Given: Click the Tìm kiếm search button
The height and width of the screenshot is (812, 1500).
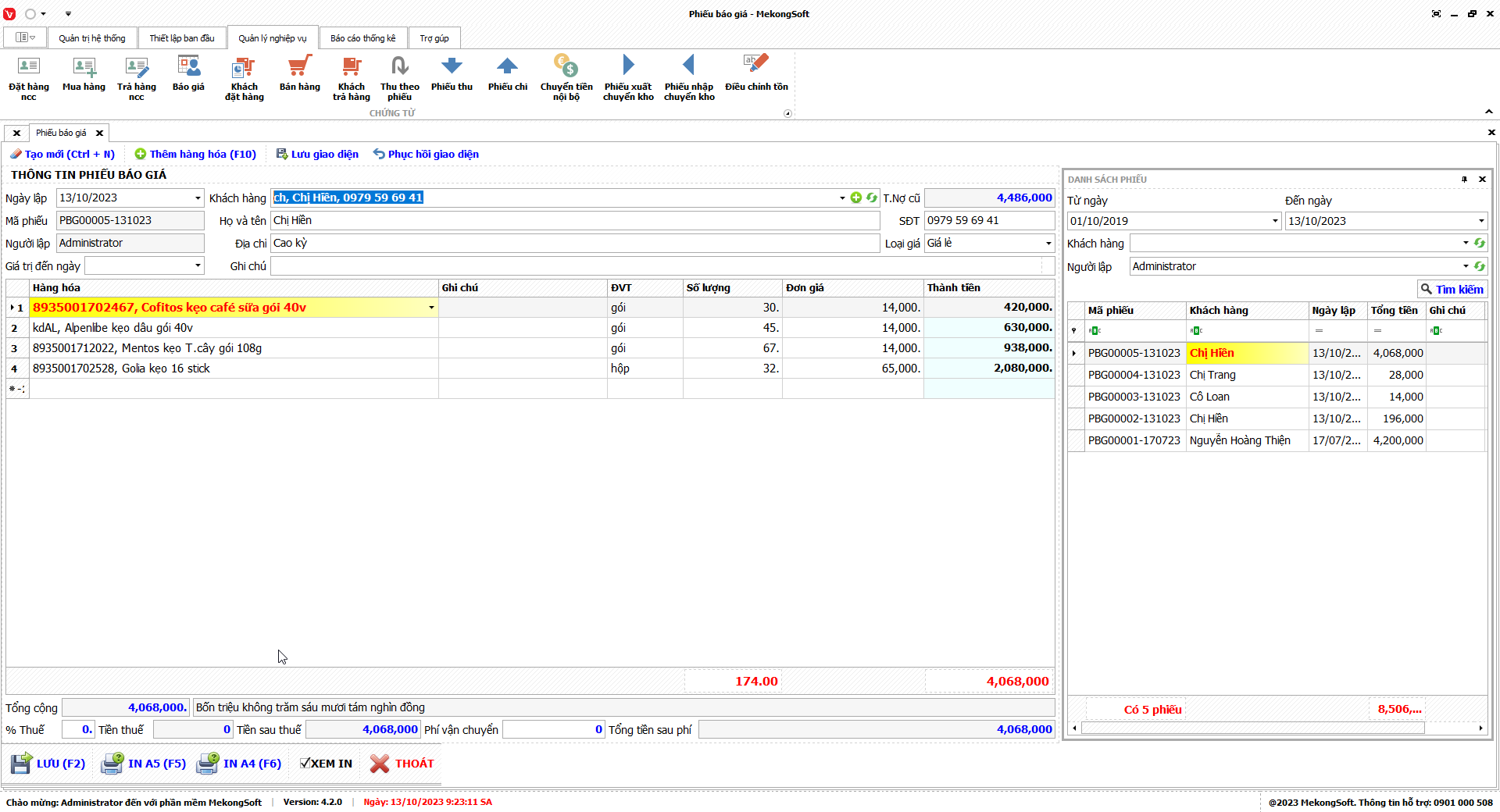Looking at the screenshot, I should click(1452, 290).
